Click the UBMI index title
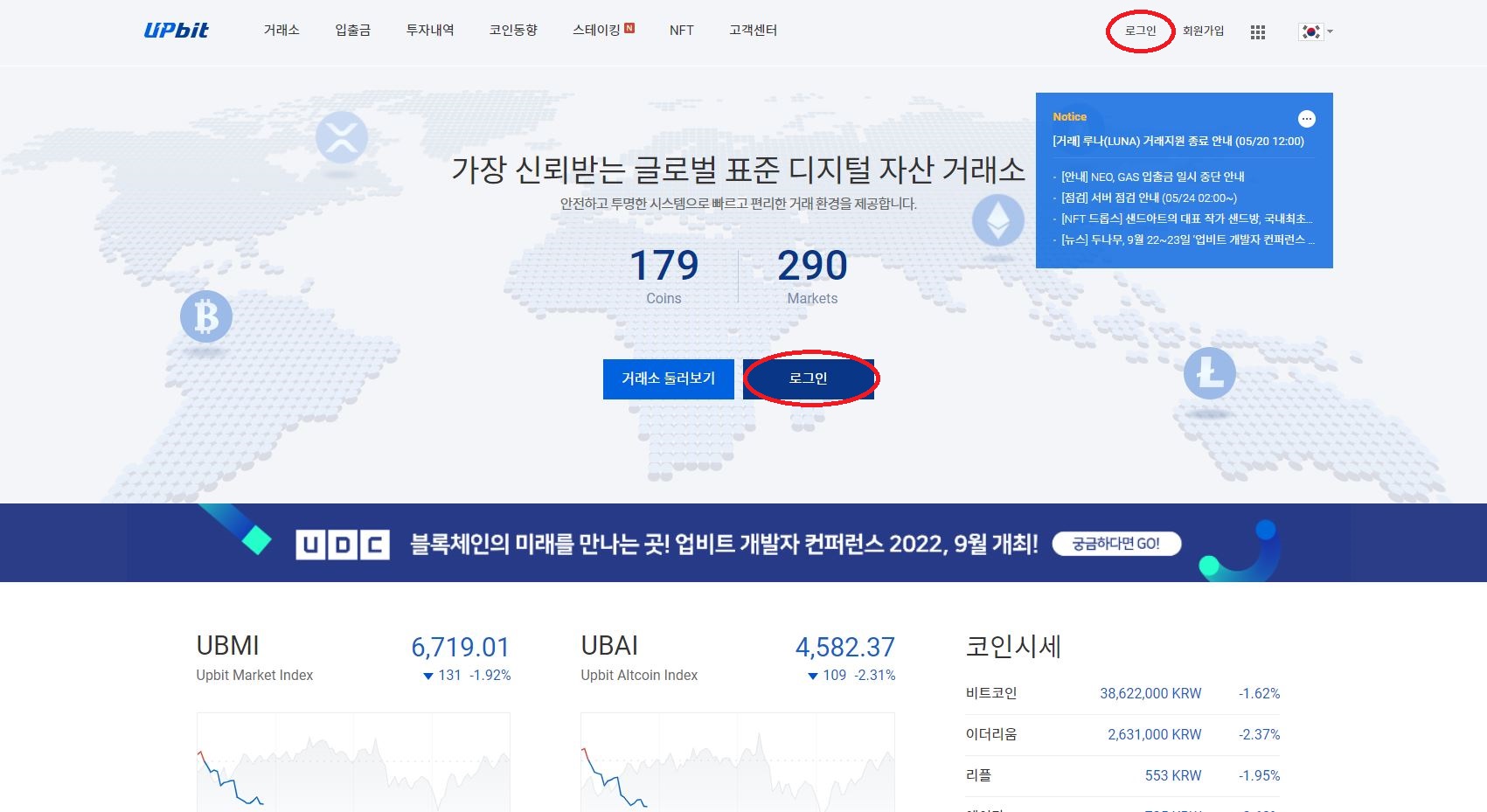 (x=227, y=646)
